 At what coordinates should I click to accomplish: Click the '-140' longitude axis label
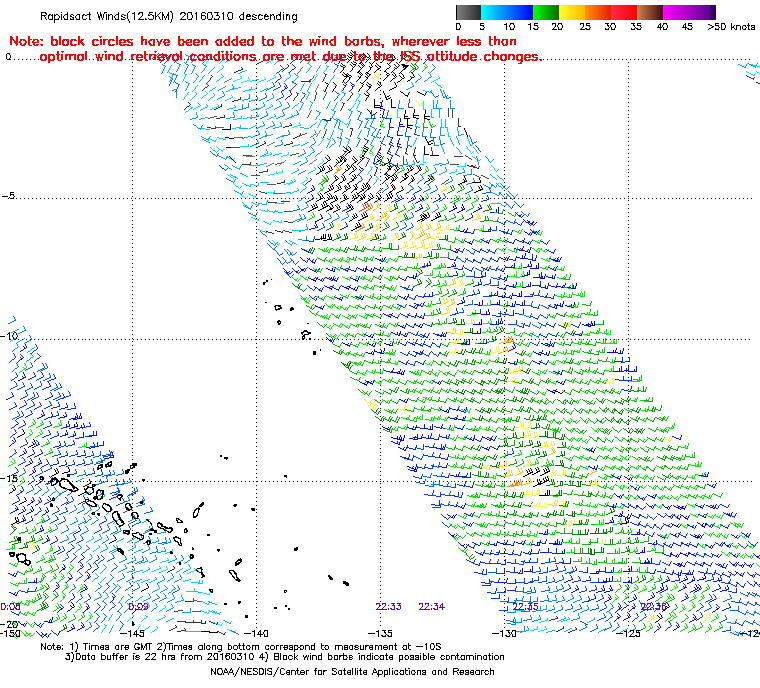255,633
